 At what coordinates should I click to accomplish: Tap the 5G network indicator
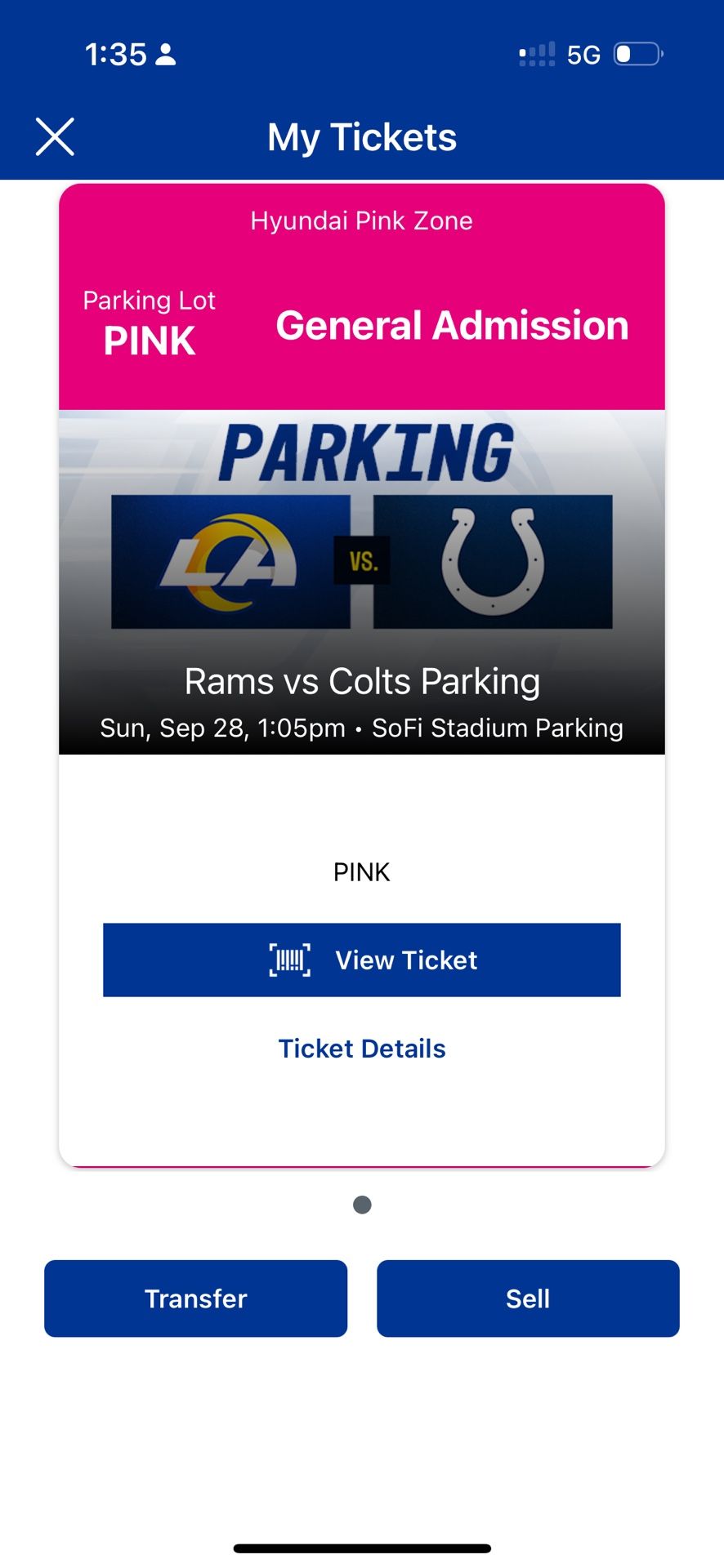coord(583,55)
